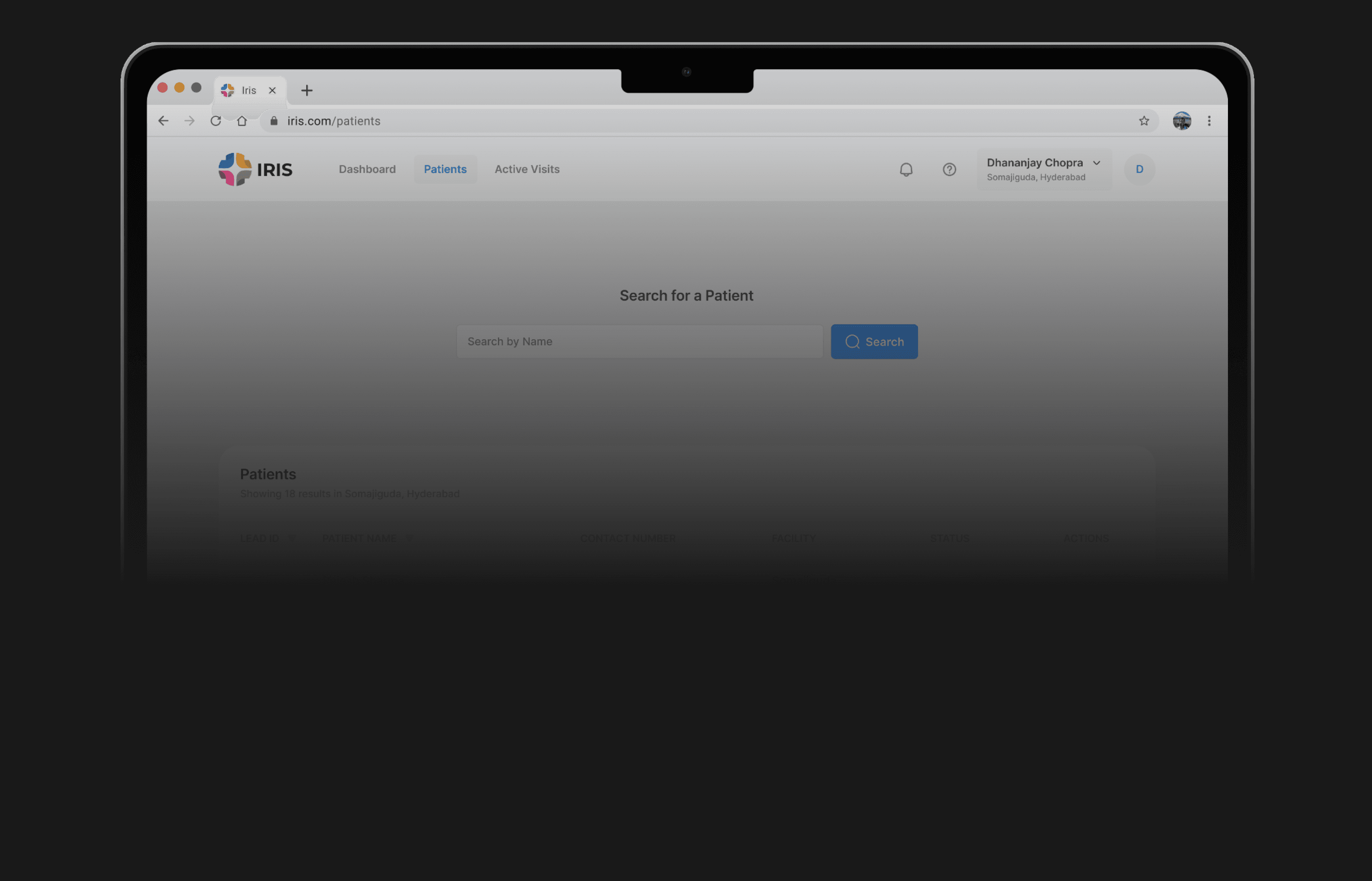Bookmark this page with the star icon
Screen dimensions: 1372x881
pos(1144,121)
